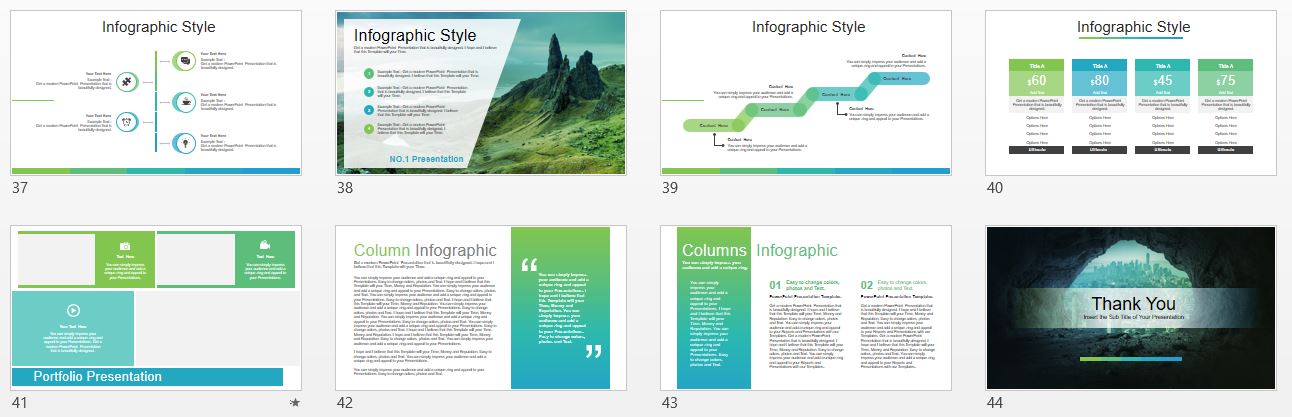
Task: Click the animation star icon under slide 41
Action: click(x=294, y=403)
